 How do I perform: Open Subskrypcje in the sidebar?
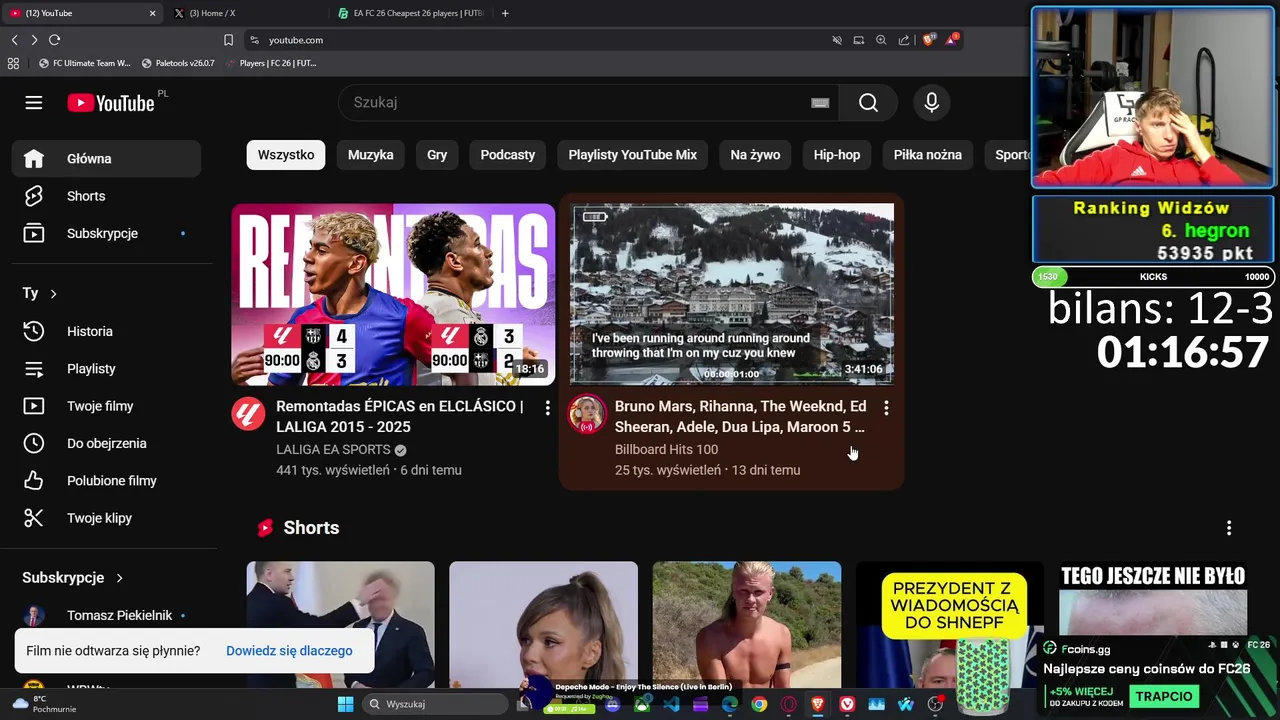[x=107, y=233]
